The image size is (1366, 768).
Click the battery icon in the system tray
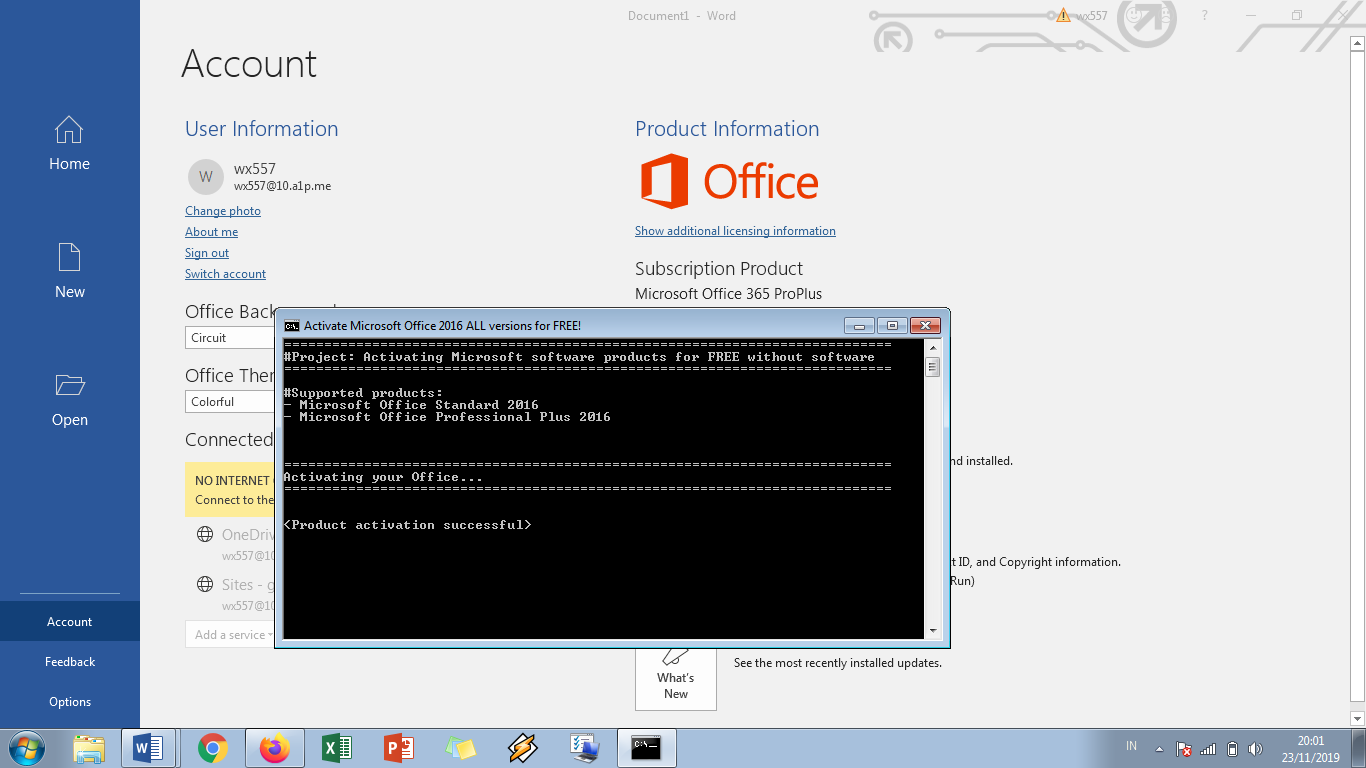click(x=1232, y=748)
